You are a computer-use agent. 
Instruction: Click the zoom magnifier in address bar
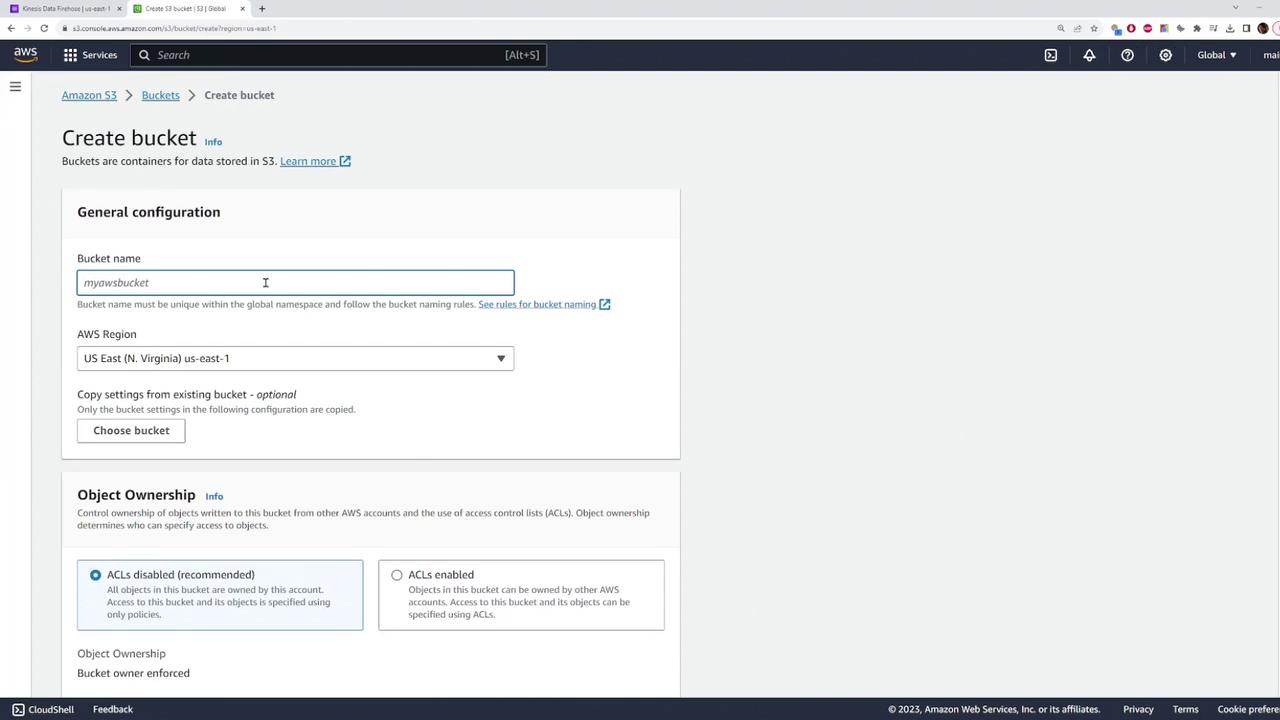[x=1061, y=28]
